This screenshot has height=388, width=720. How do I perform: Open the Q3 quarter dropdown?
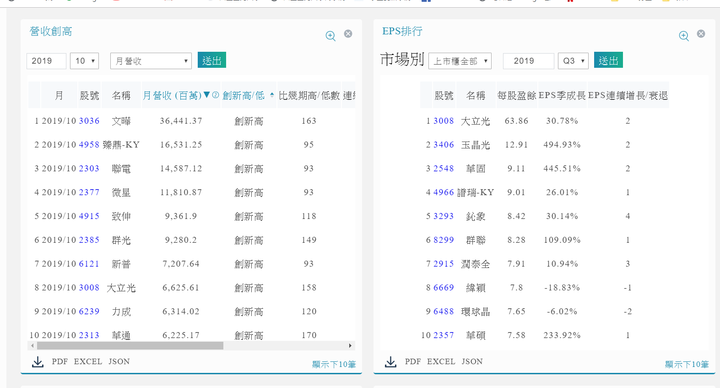(573, 61)
